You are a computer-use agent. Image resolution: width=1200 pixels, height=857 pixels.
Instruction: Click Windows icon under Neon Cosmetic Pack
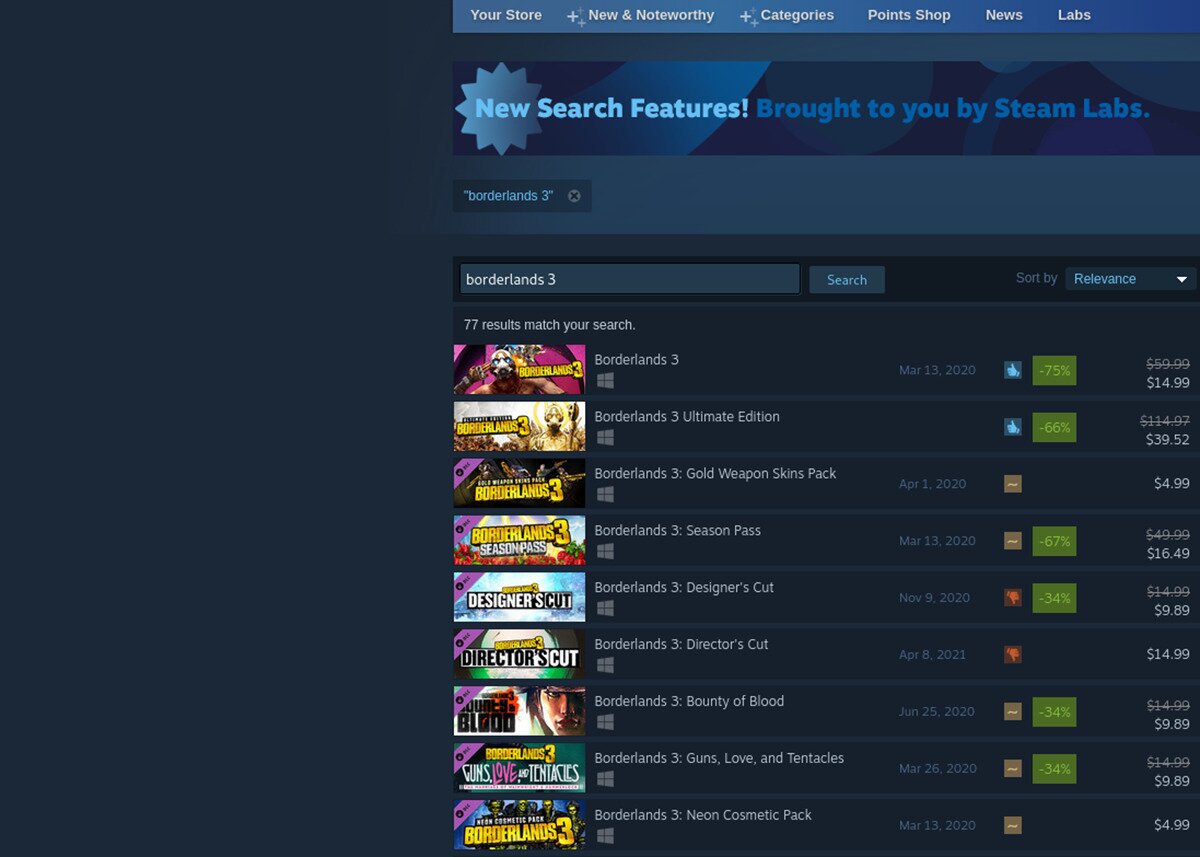(x=604, y=837)
